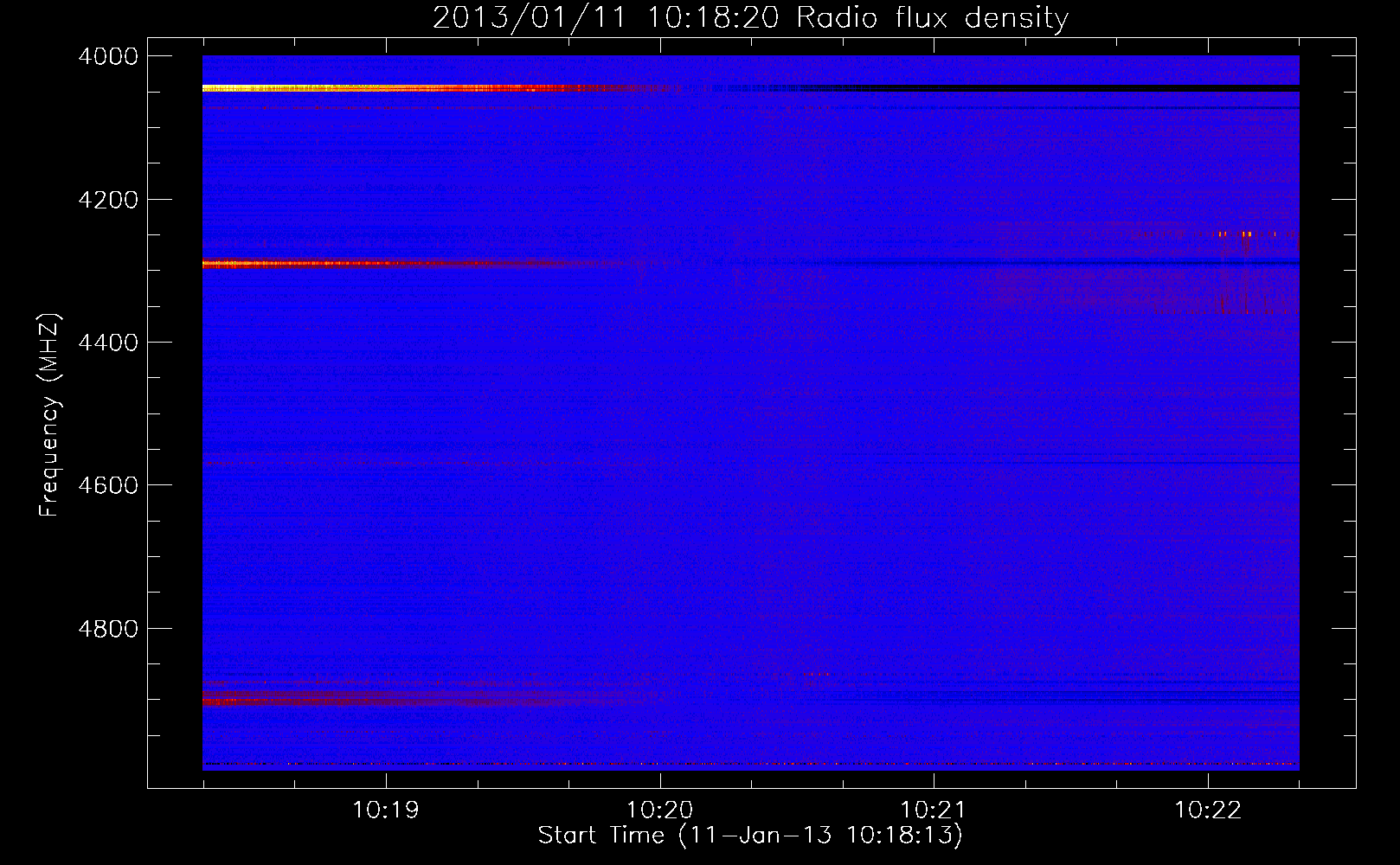Click the plot title "2013/01/11 10:18:20 Radio flux density"
This screenshot has height=865, width=1400.
750,17
